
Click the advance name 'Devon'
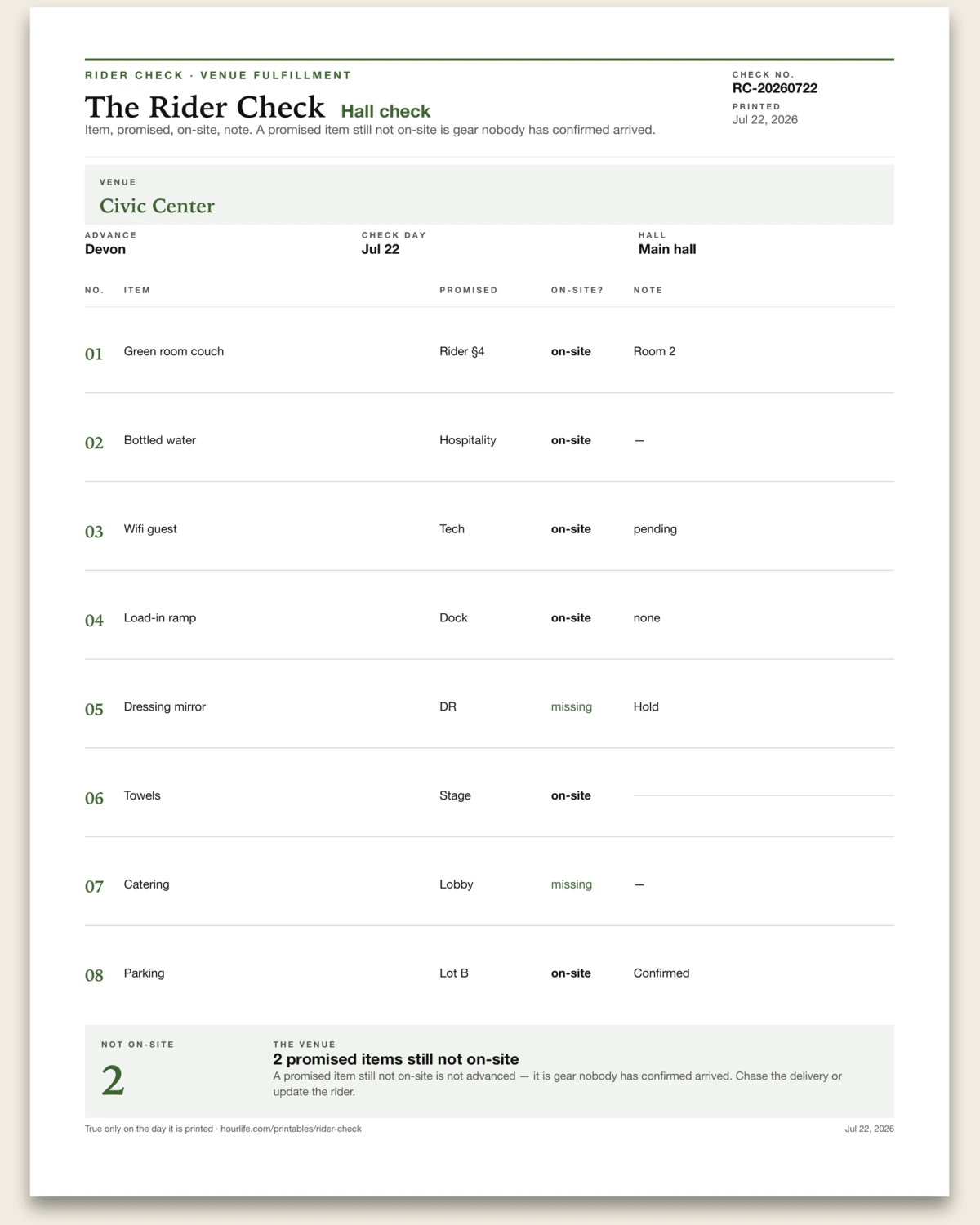[x=105, y=249]
